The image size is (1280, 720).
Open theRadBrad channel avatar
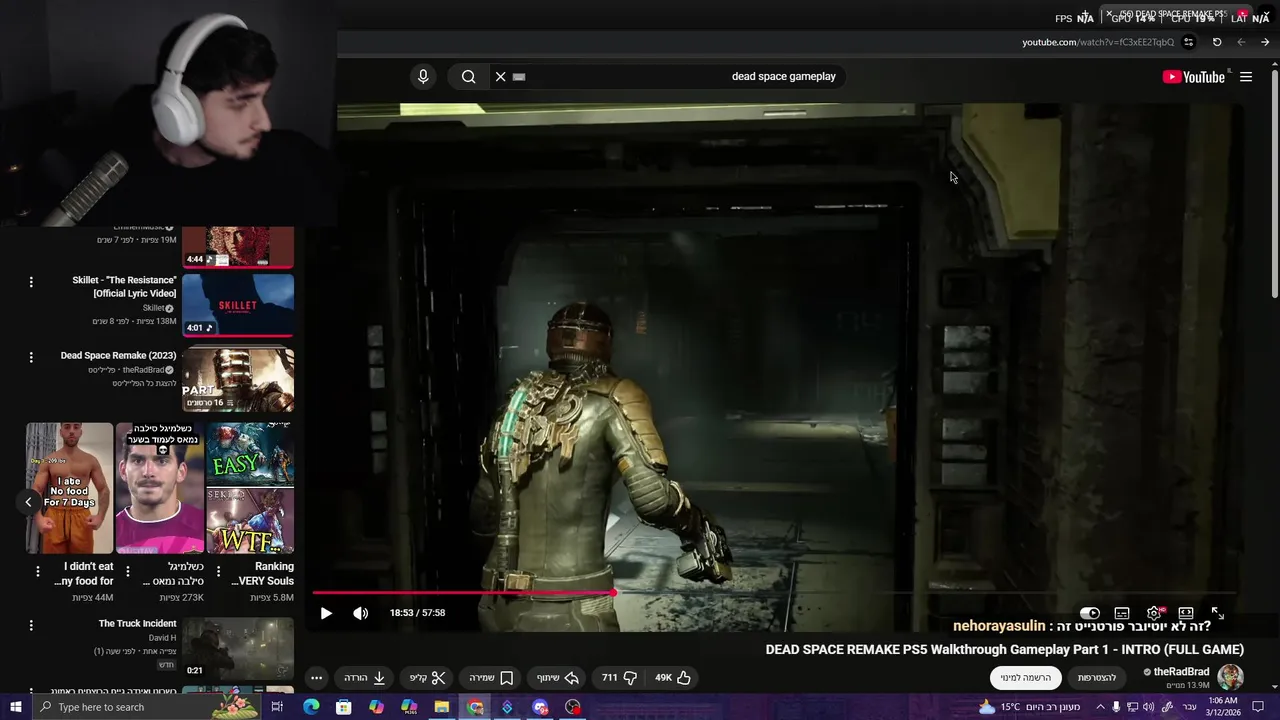[1230, 677]
